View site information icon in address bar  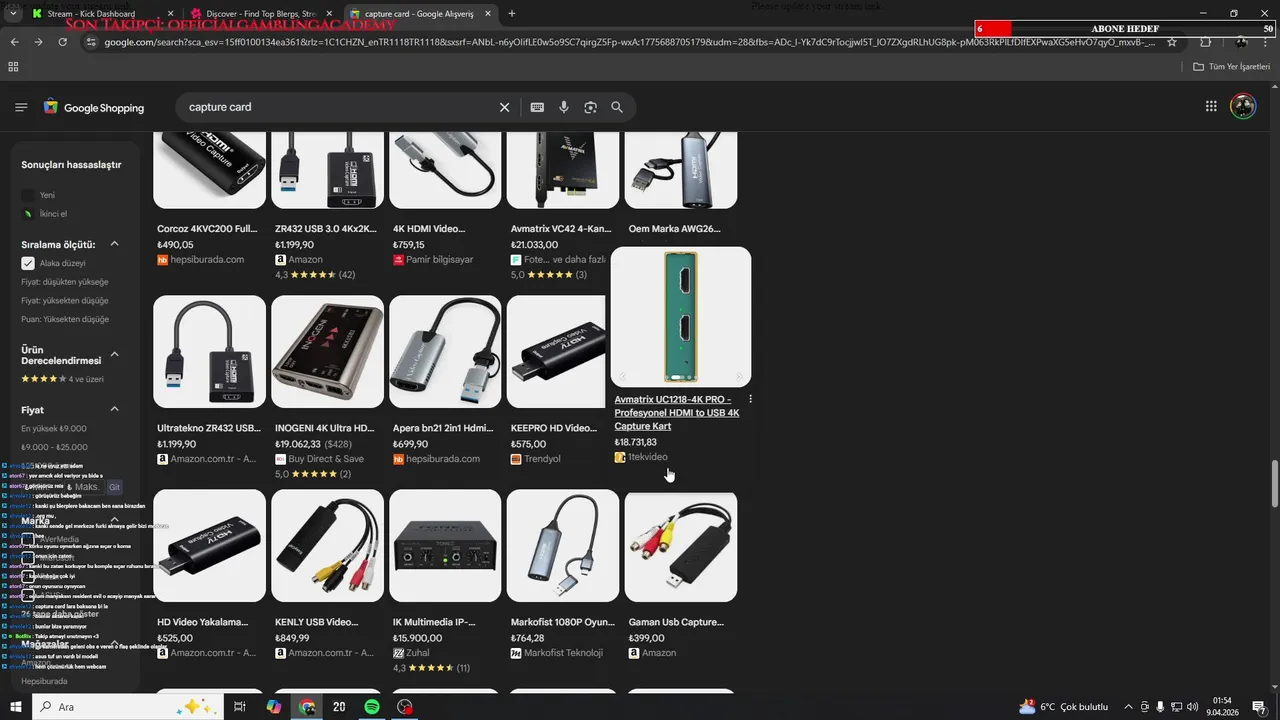click(x=91, y=42)
